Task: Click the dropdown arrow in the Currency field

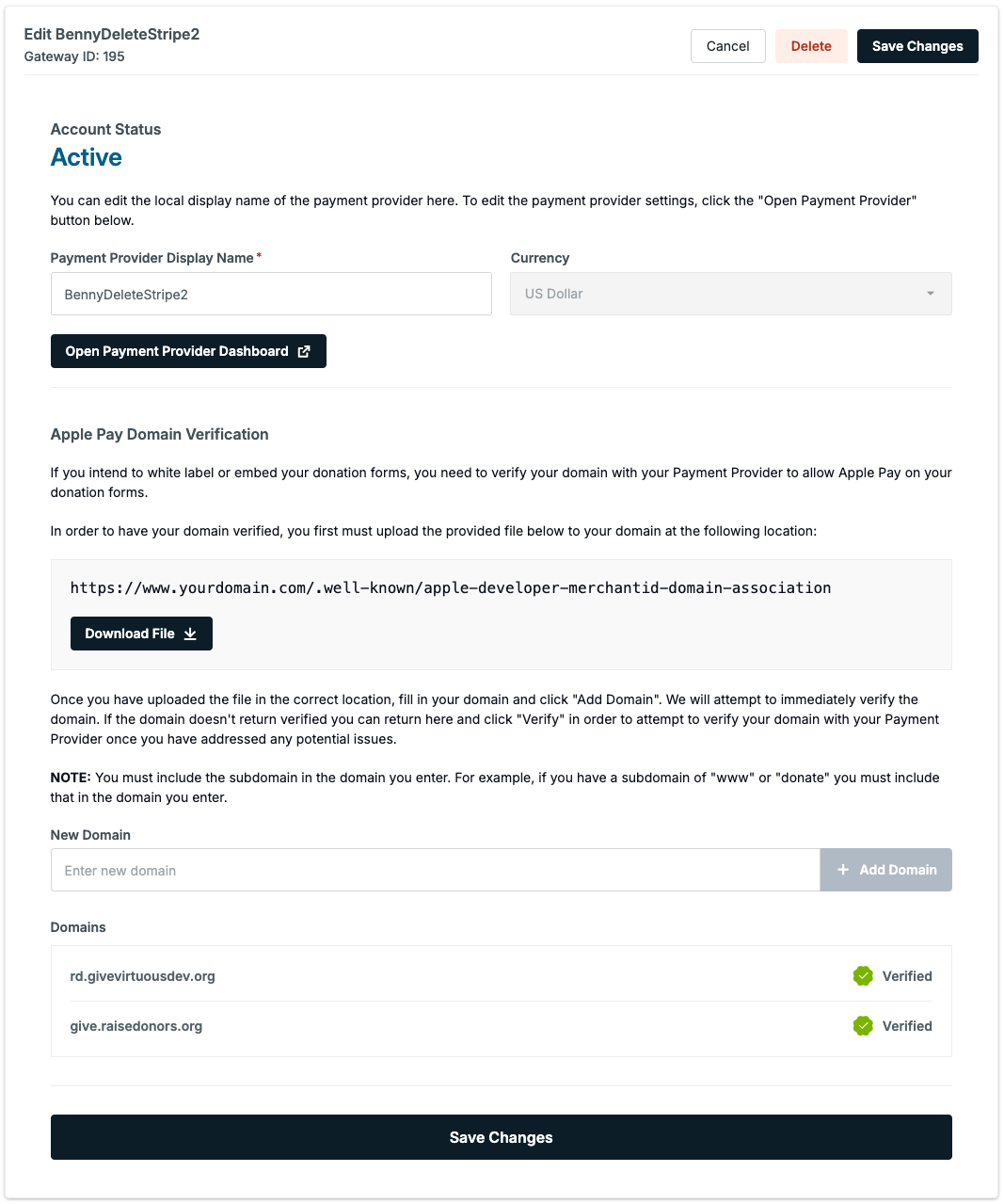Action: tap(931, 294)
